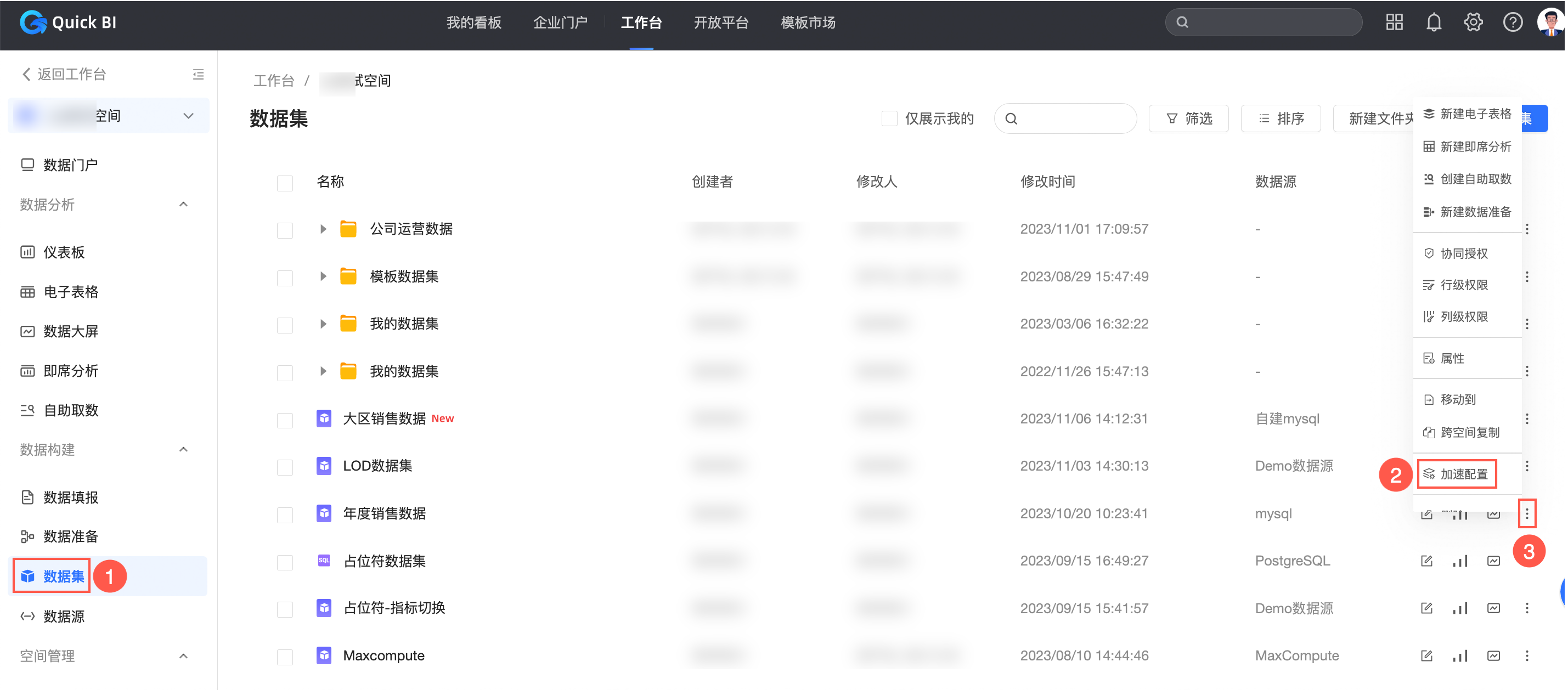Click chart icon for Maxcompute row

(1460, 656)
